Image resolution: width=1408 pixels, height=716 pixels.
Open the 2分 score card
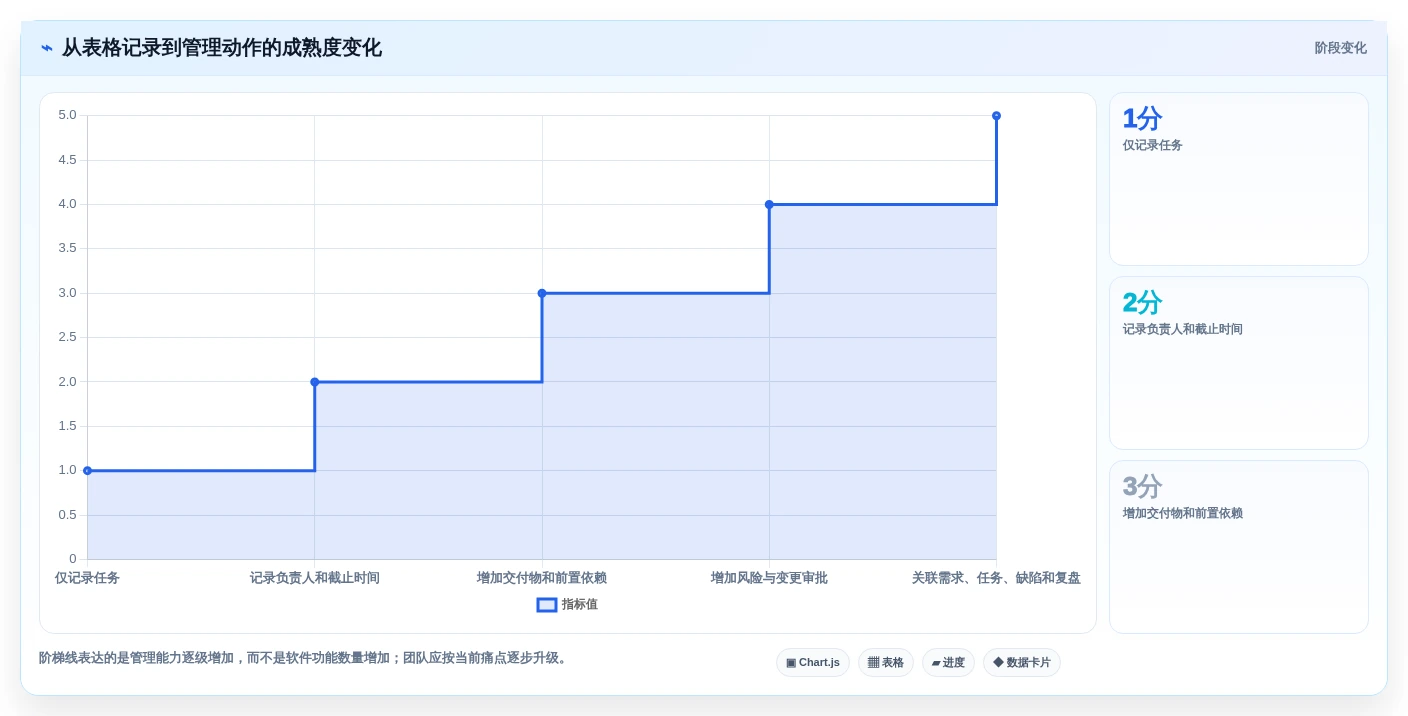[1239, 363]
